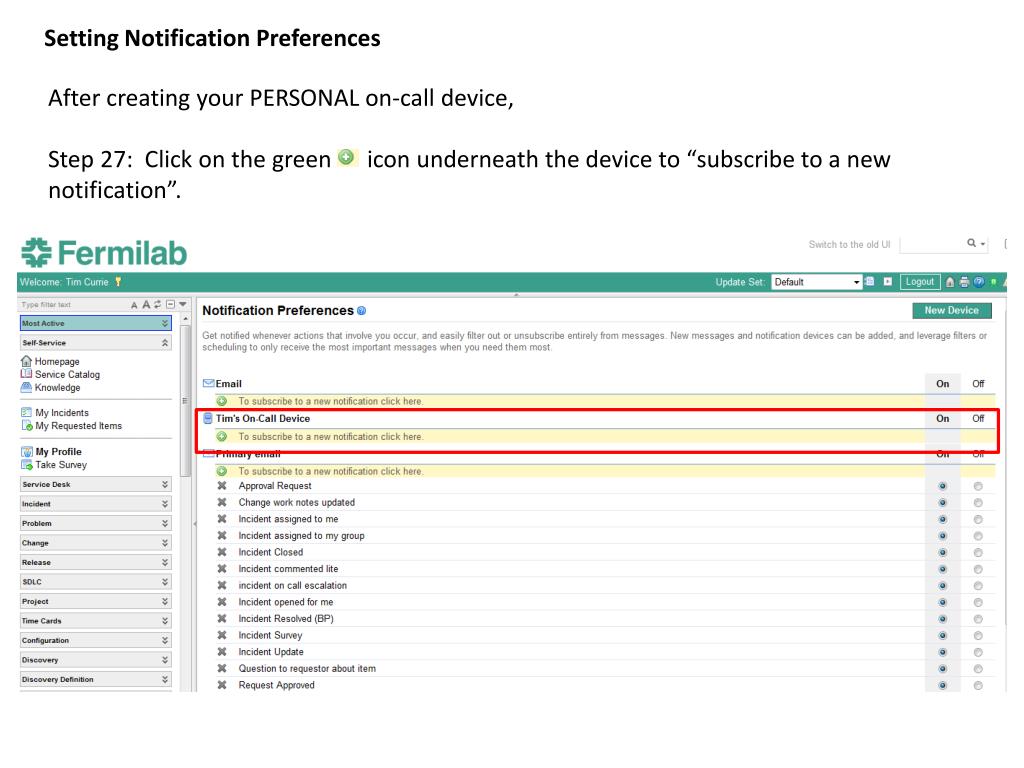
Task: Click the My Requested Items icon
Action: click(27, 425)
